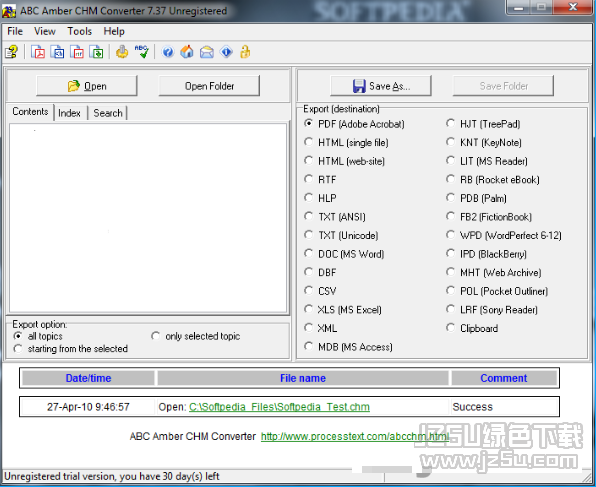Click the export to HTML toolbar icon
This screenshot has height=487, width=596.
tap(57, 52)
